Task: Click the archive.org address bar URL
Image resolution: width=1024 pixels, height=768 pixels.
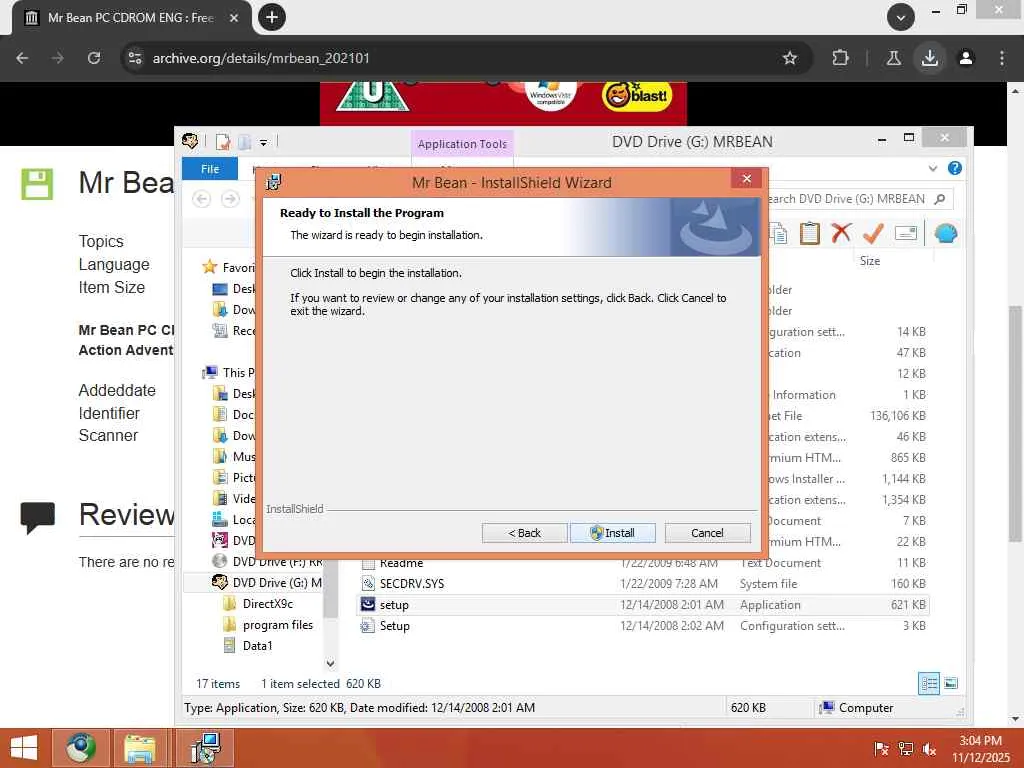Action: 261,58
